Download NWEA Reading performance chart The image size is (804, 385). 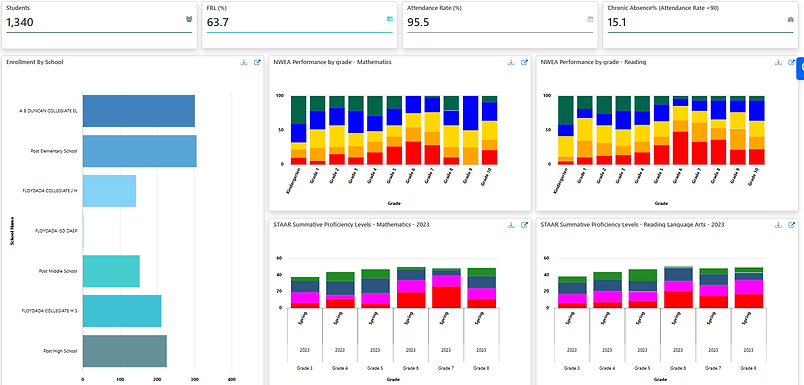coord(778,63)
